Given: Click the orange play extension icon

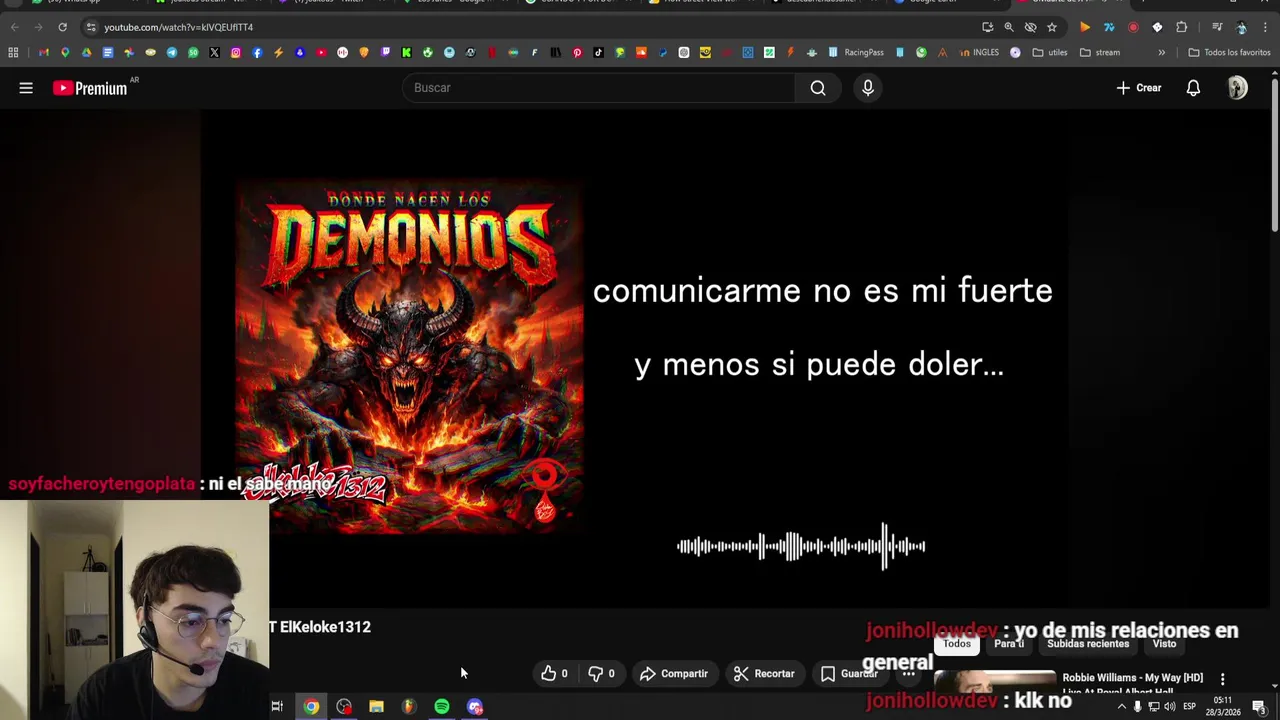Looking at the screenshot, I should 1085,27.
